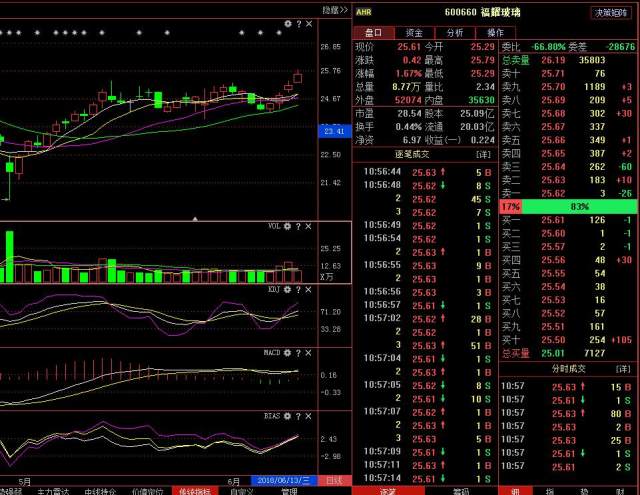Click the 总卖量 row 26.19

568,60
